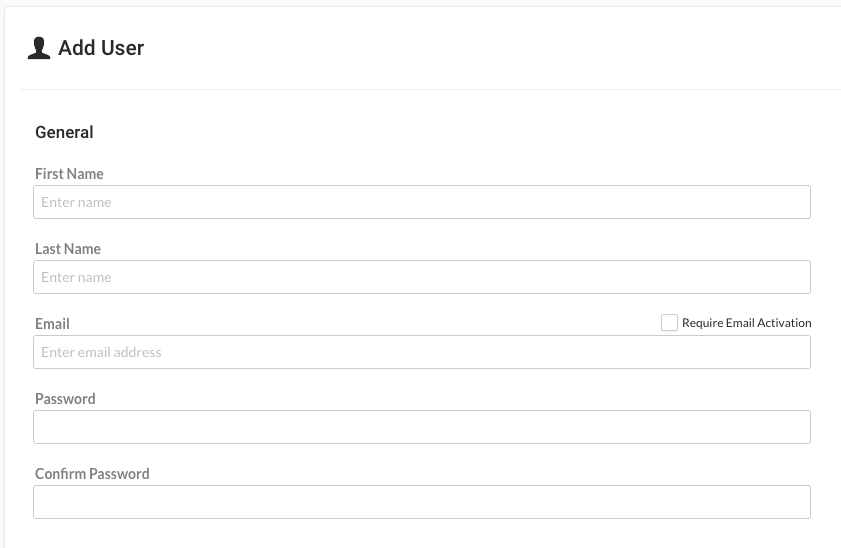Focus the First Name input field
Screen dimensions: 841x548
click(422, 202)
